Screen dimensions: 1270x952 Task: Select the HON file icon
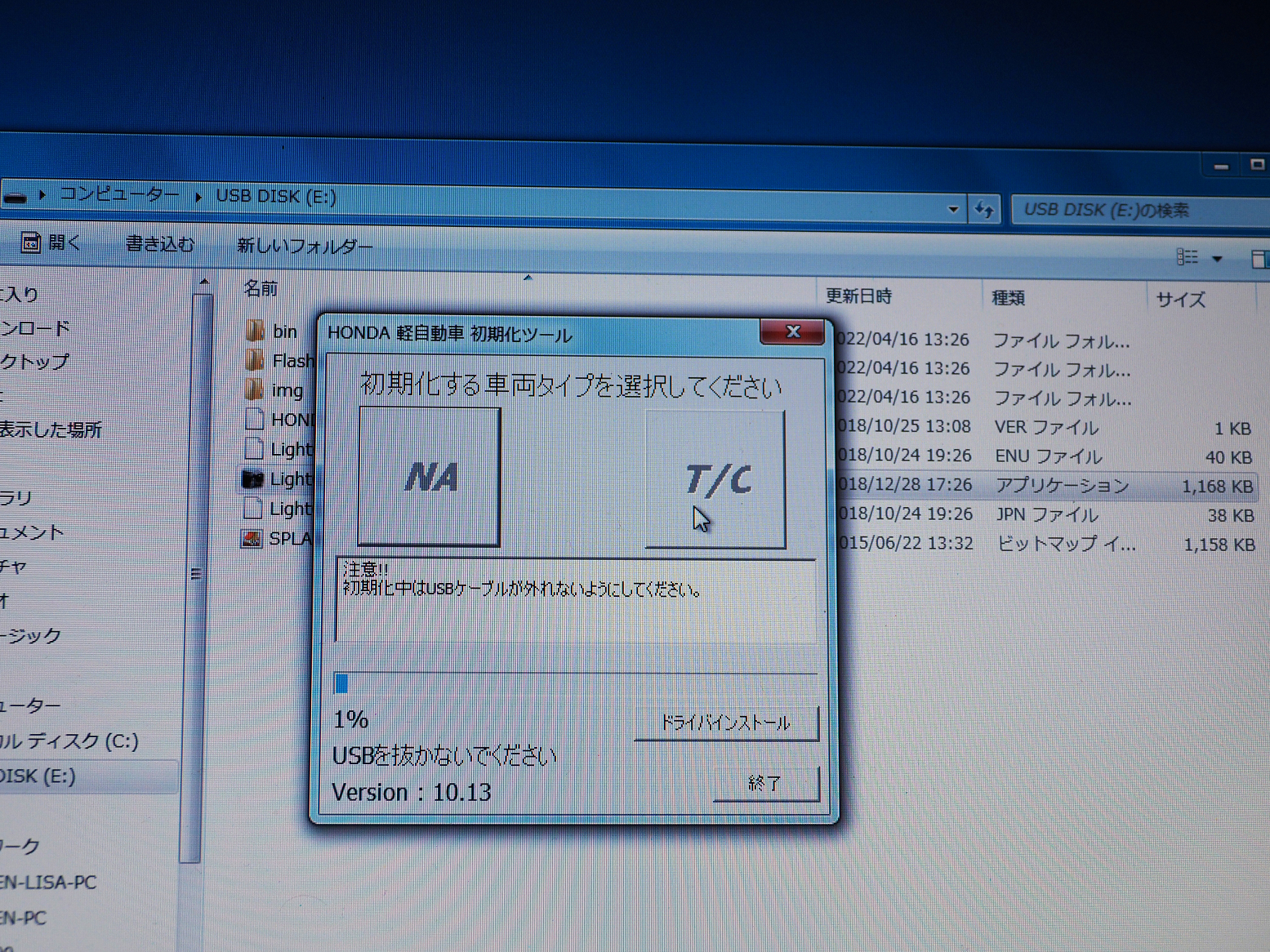pyautogui.click(x=255, y=420)
